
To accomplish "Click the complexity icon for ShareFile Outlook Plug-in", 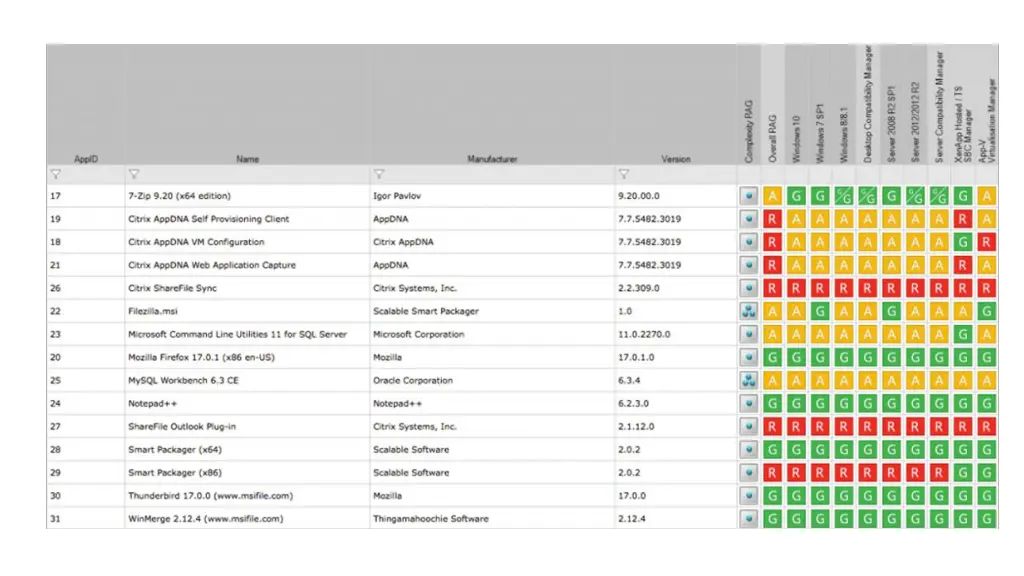I will point(749,426).
